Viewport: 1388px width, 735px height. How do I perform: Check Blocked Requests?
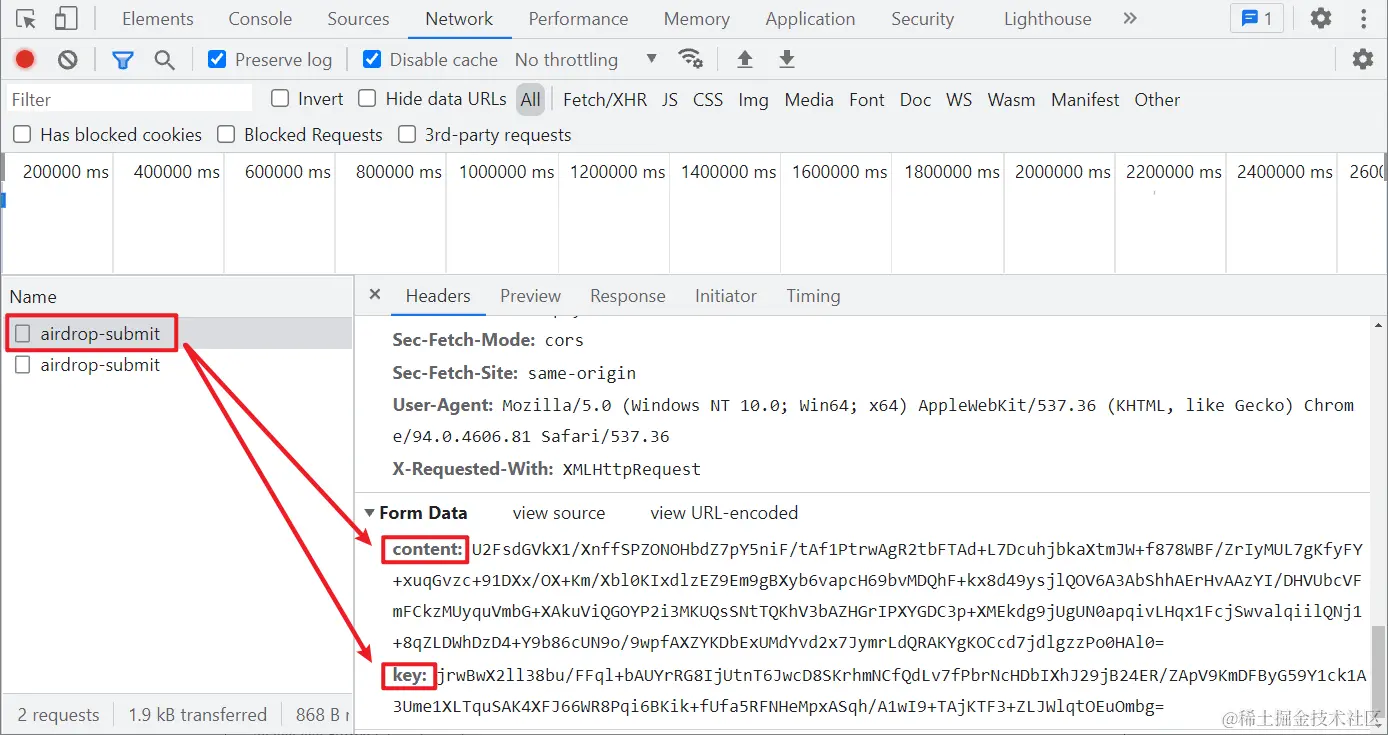[x=226, y=134]
